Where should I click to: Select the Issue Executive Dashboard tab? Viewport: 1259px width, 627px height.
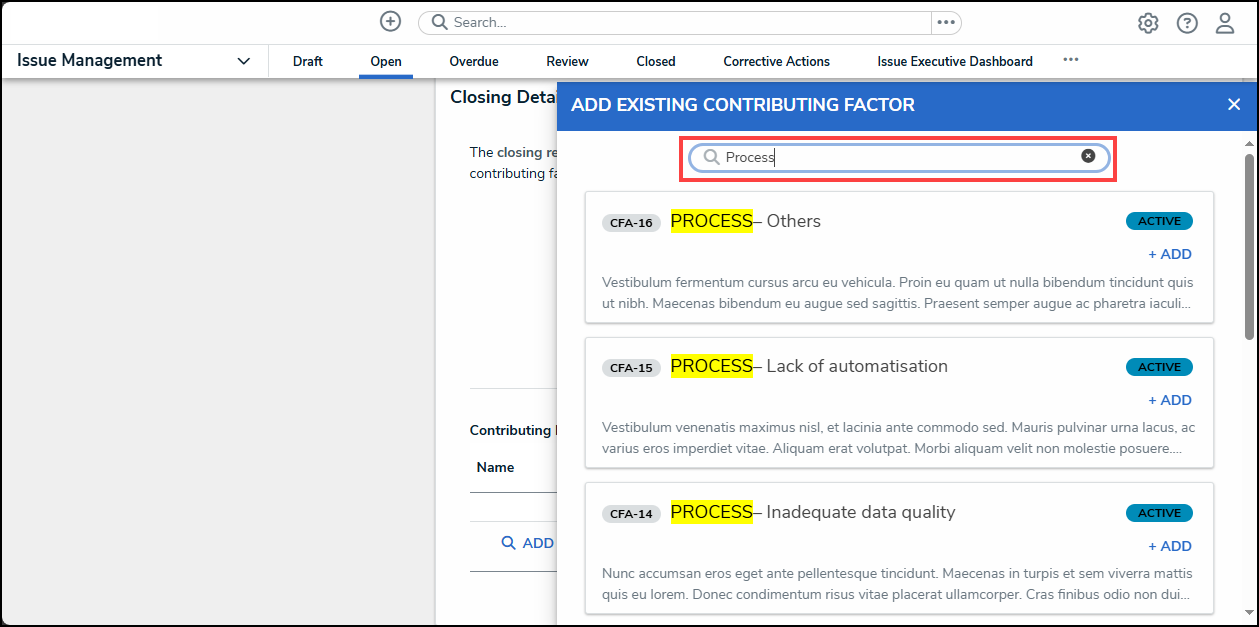(x=954, y=61)
